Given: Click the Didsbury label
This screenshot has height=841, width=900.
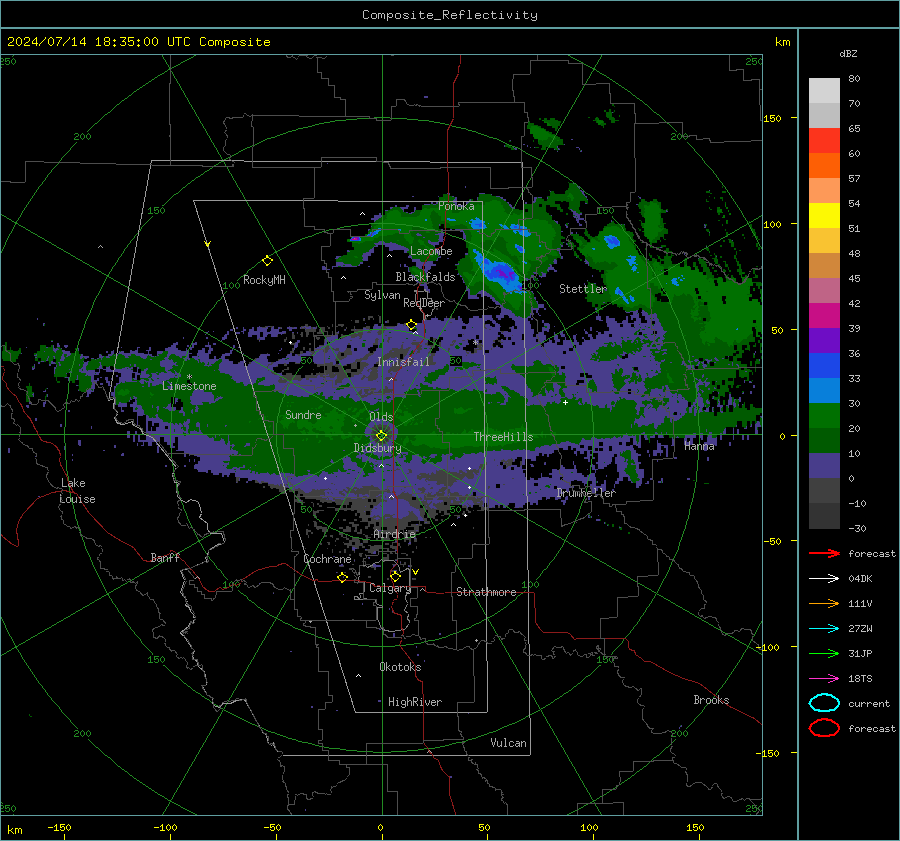Looking at the screenshot, I should click(377, 448).
